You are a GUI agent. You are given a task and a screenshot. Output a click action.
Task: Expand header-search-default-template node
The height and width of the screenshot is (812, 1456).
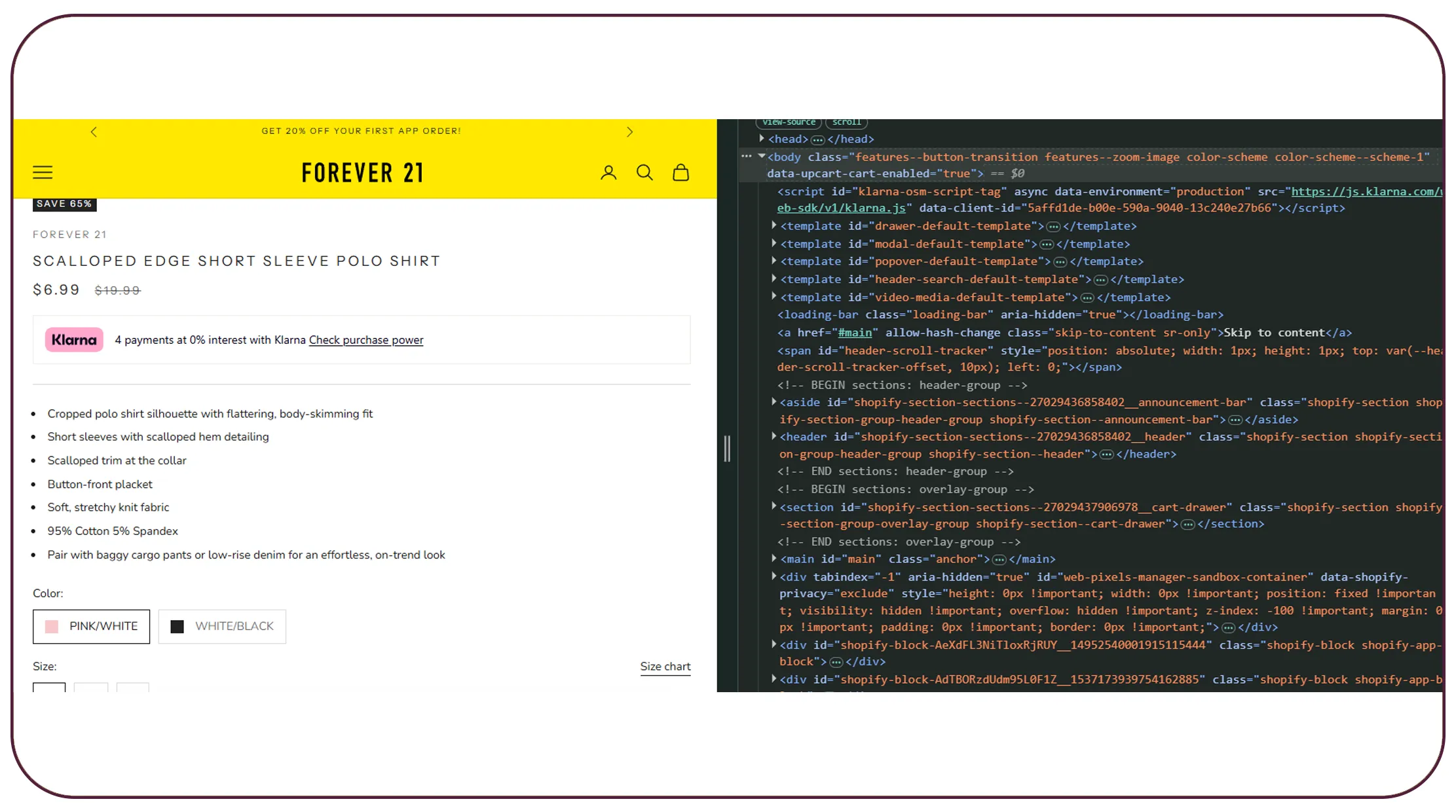[x=774, y=278]
